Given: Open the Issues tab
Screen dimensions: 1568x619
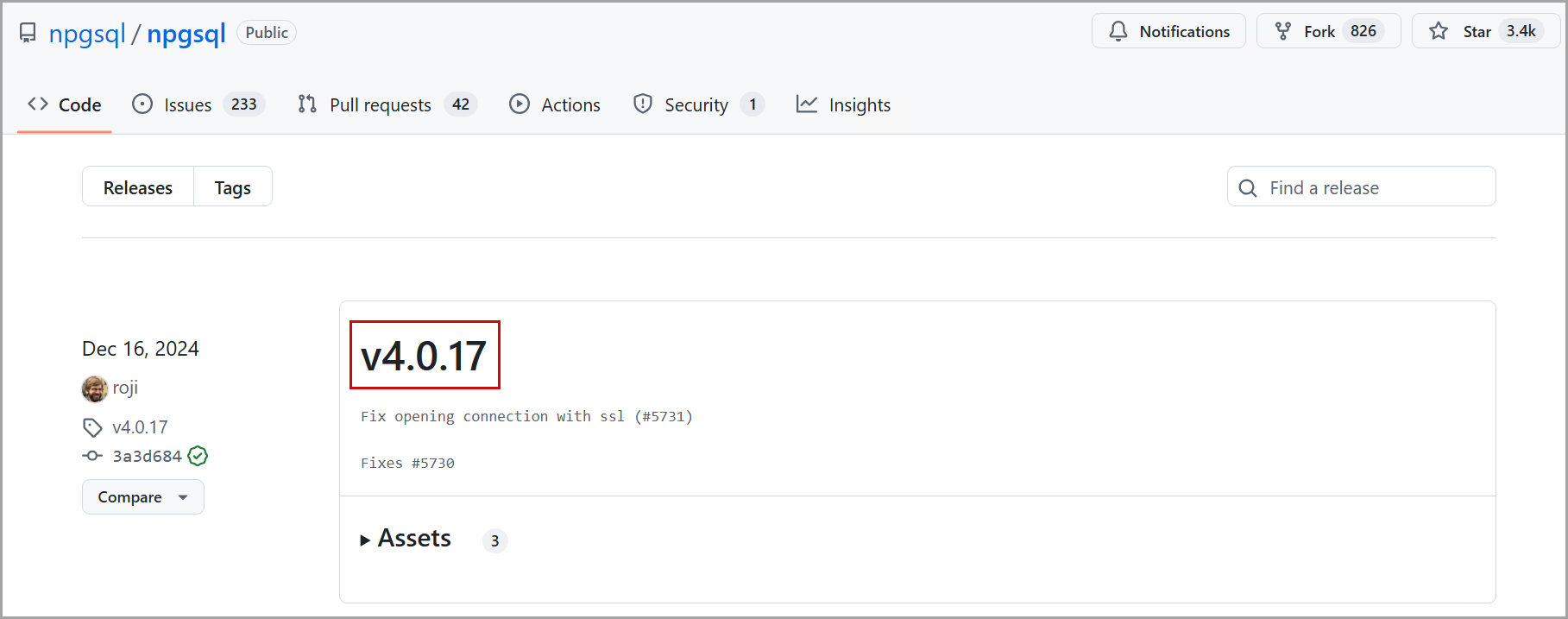Looking at the screenshot, I should [x=187, y=104].
